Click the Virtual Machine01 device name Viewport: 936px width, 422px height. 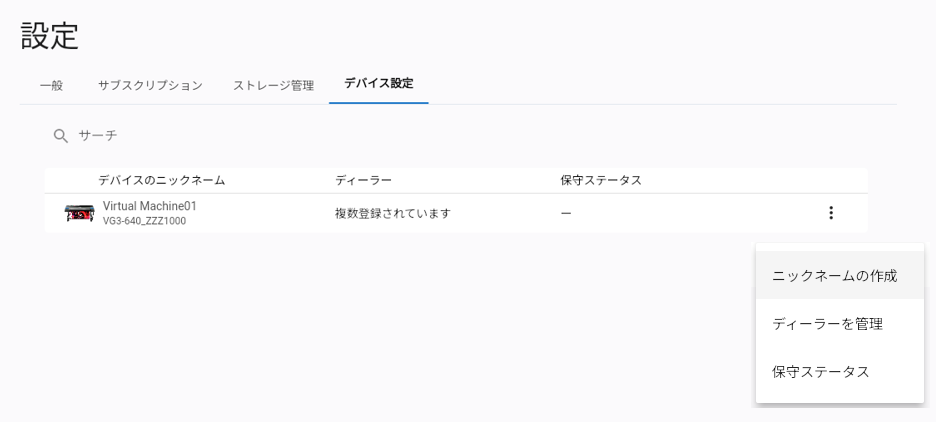click(x=149, y=206)
